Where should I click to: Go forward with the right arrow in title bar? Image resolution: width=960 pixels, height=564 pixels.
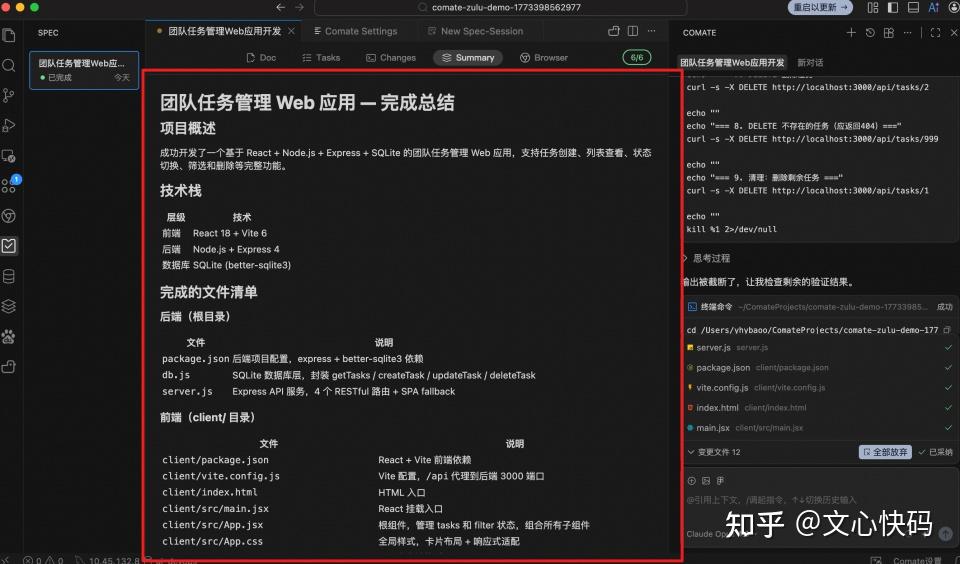click(x=299, y=7)
